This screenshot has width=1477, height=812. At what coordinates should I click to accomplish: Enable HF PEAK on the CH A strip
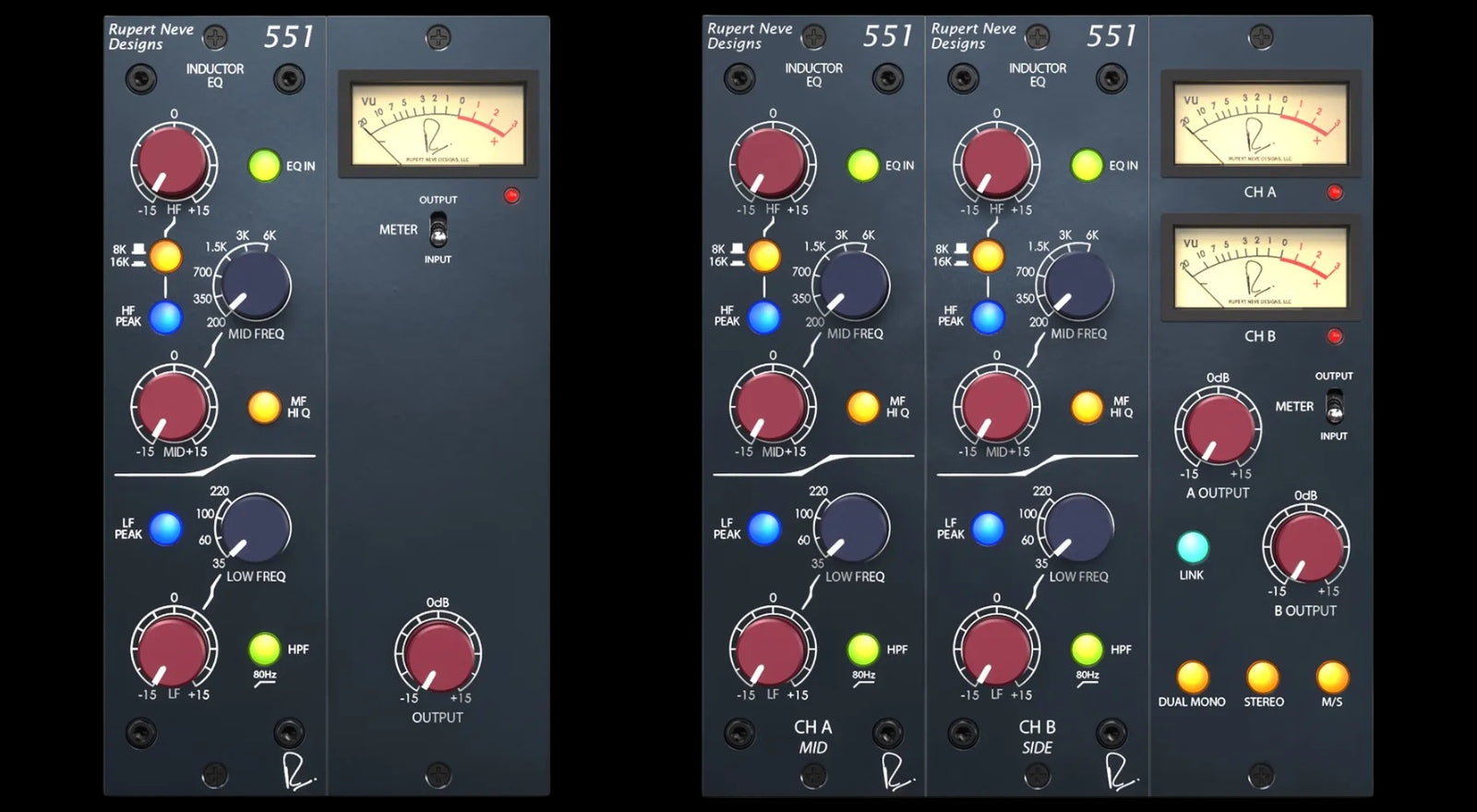coord(764,317)
